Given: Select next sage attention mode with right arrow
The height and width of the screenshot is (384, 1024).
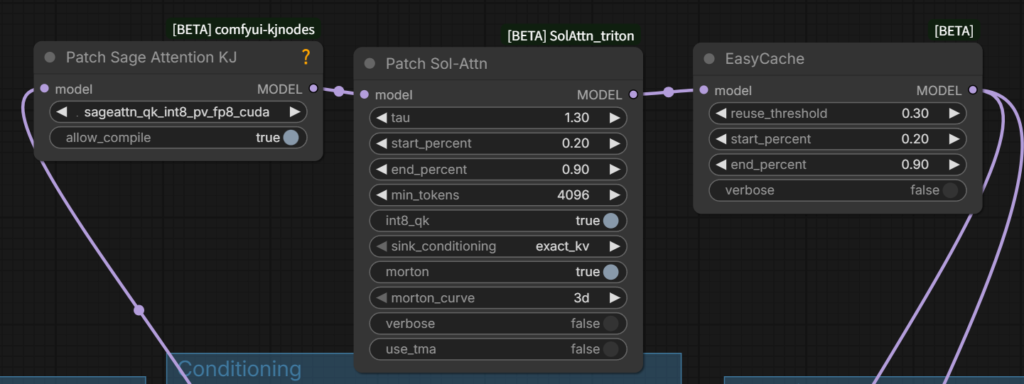Looking at the screenshot, I should (295, 112).
